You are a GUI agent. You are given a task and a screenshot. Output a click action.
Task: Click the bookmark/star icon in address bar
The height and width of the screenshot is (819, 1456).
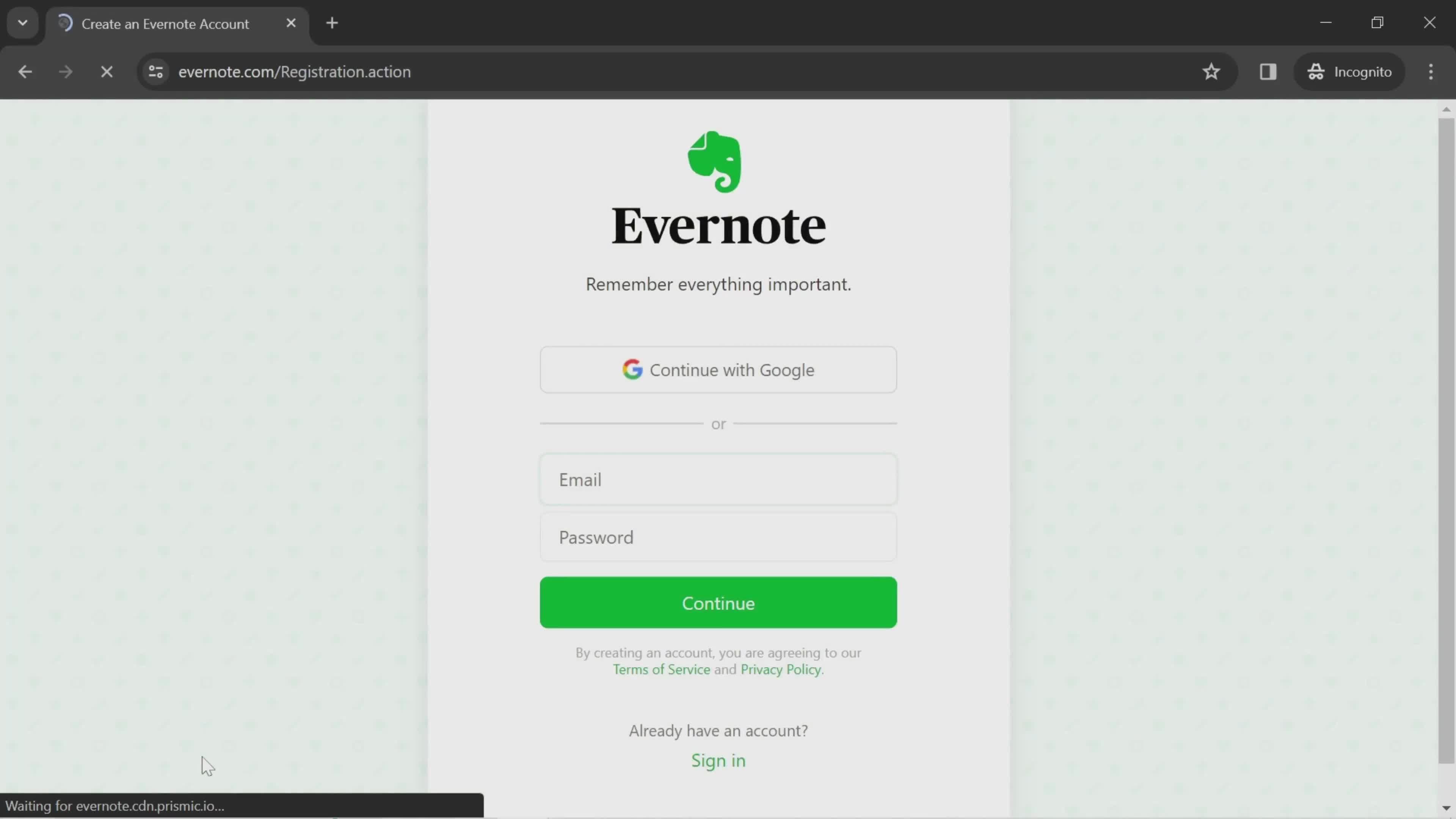[1211, 71]
